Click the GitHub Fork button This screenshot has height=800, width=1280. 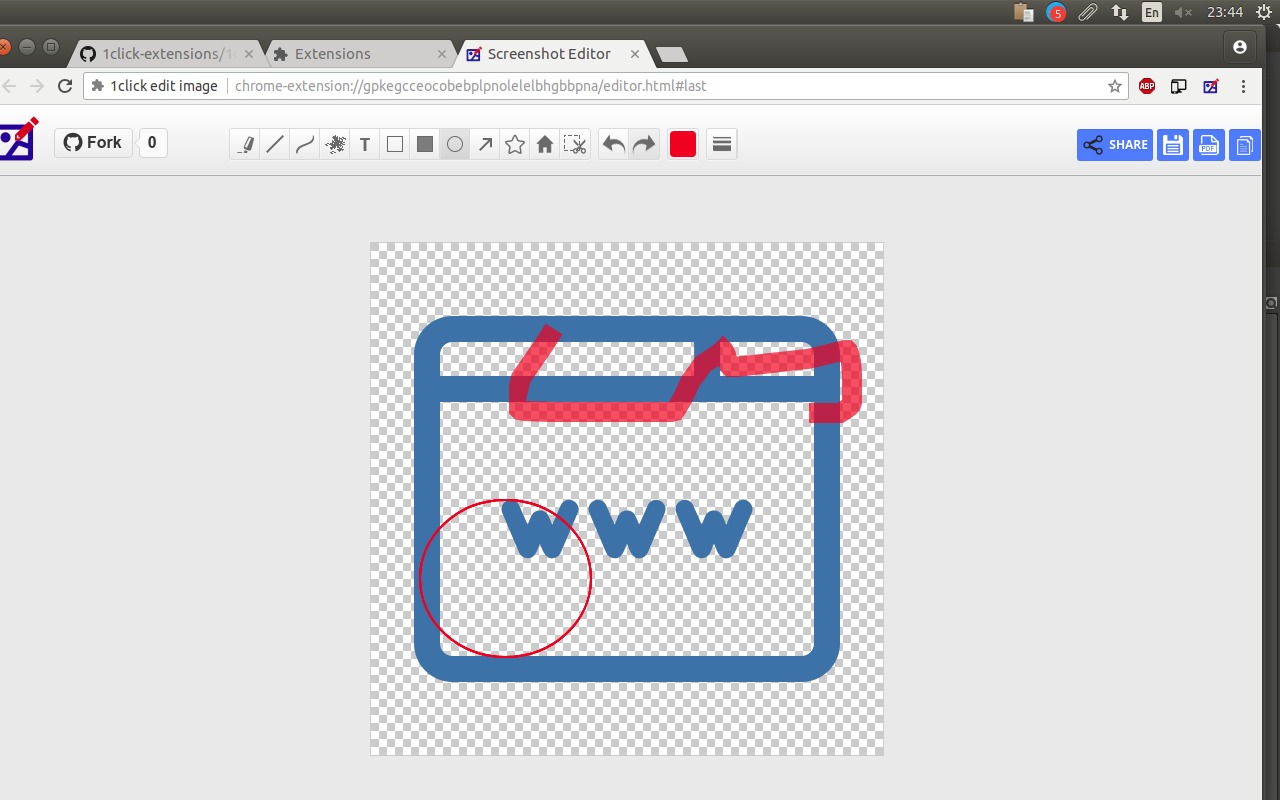click(x=93, y=143)
